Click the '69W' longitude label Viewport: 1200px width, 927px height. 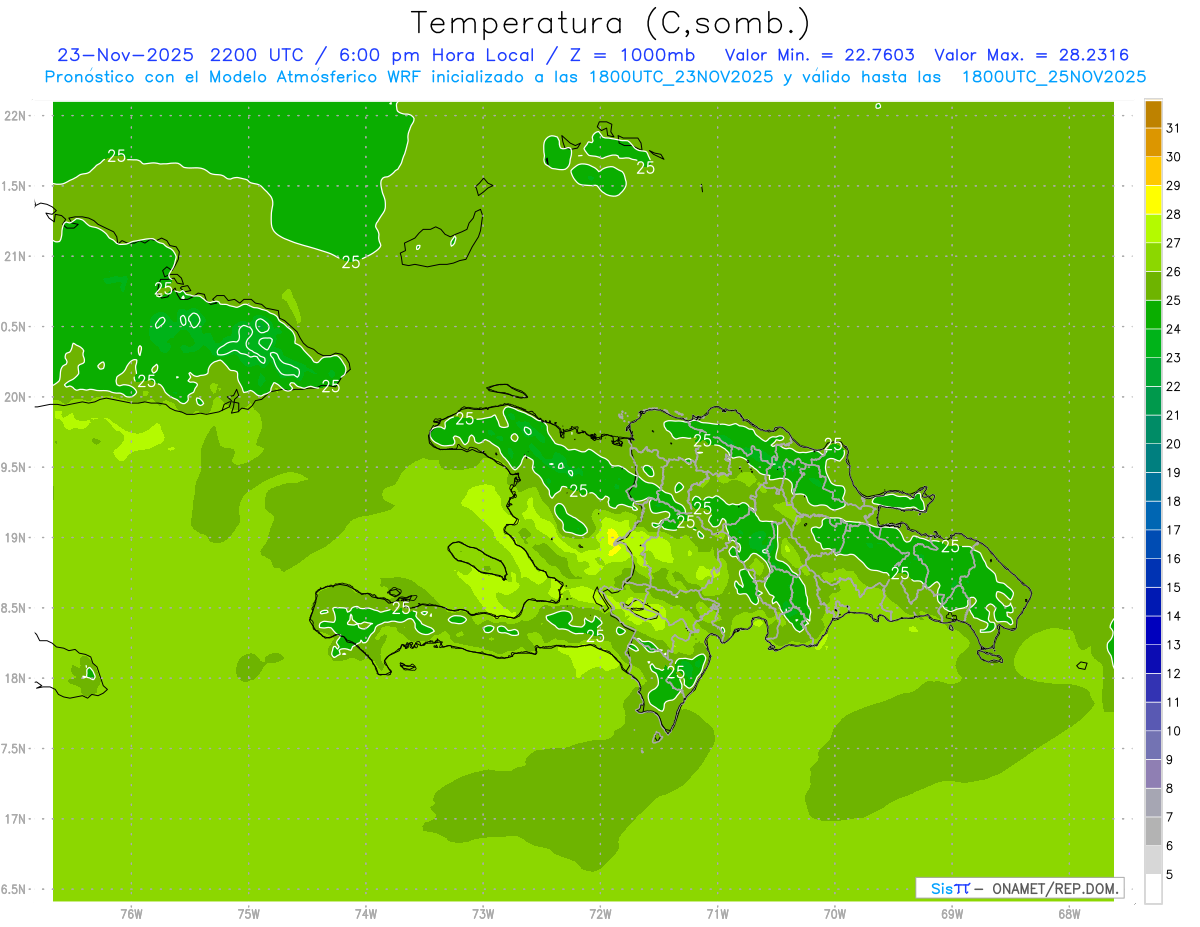tap(952, 914)
